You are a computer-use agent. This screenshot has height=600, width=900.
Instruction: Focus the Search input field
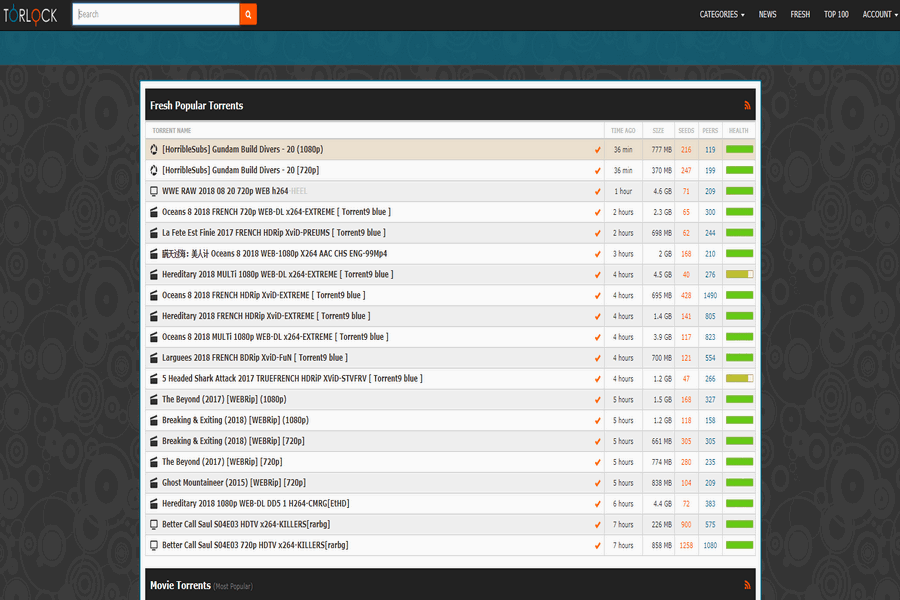coord(156,14)
